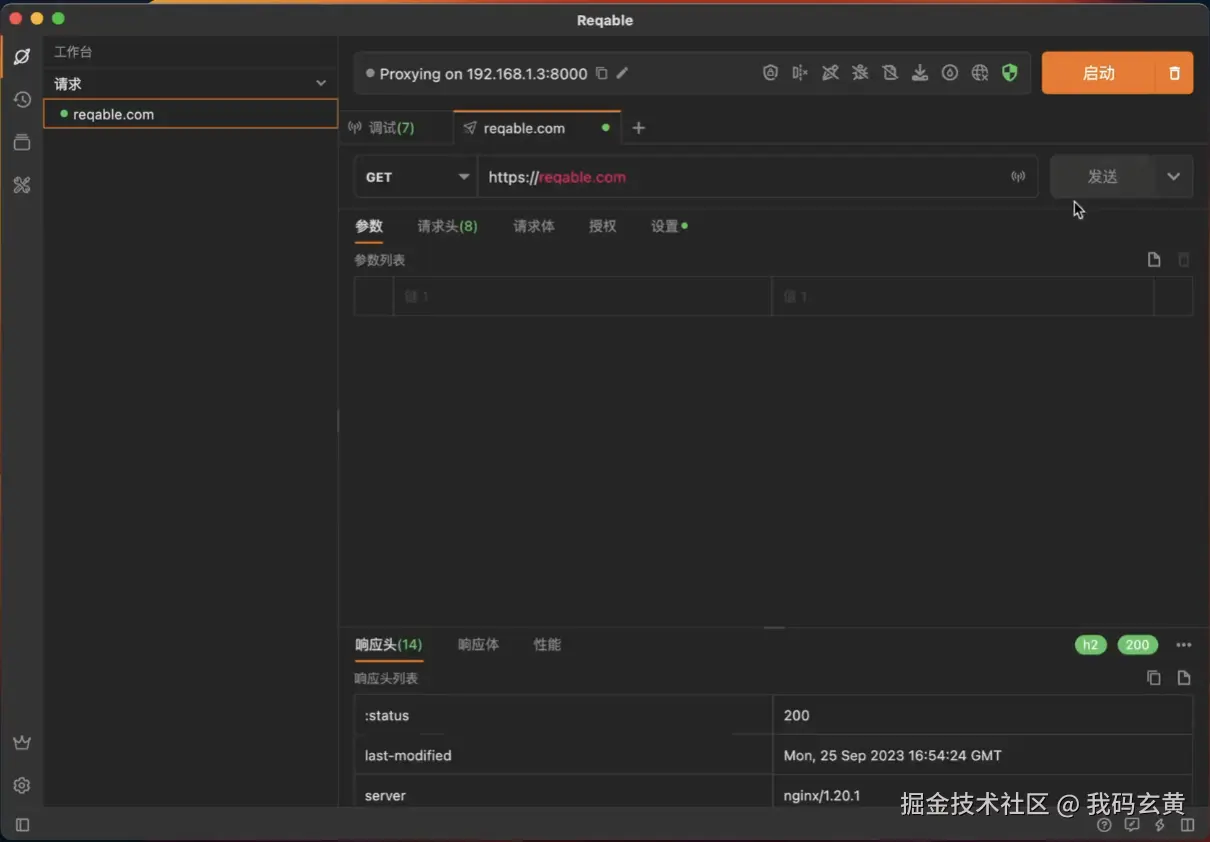1210x842 pixels.
Task: Select the 设置 settings tab
Action: [669, 226]
